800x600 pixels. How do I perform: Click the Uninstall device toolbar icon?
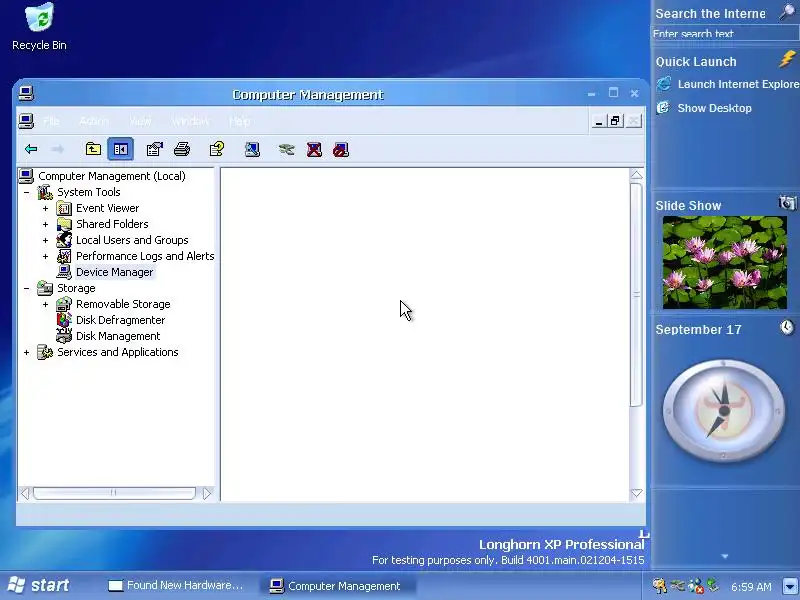tap(314, 149)
